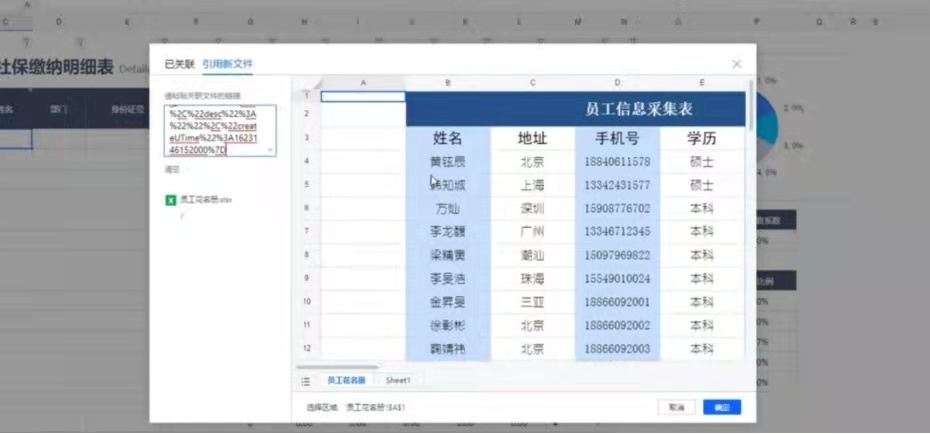Click 北京 in the 18840611578 row
Image resolution: width=930 pixels, height=434 pixels.
tap(533, 162)
